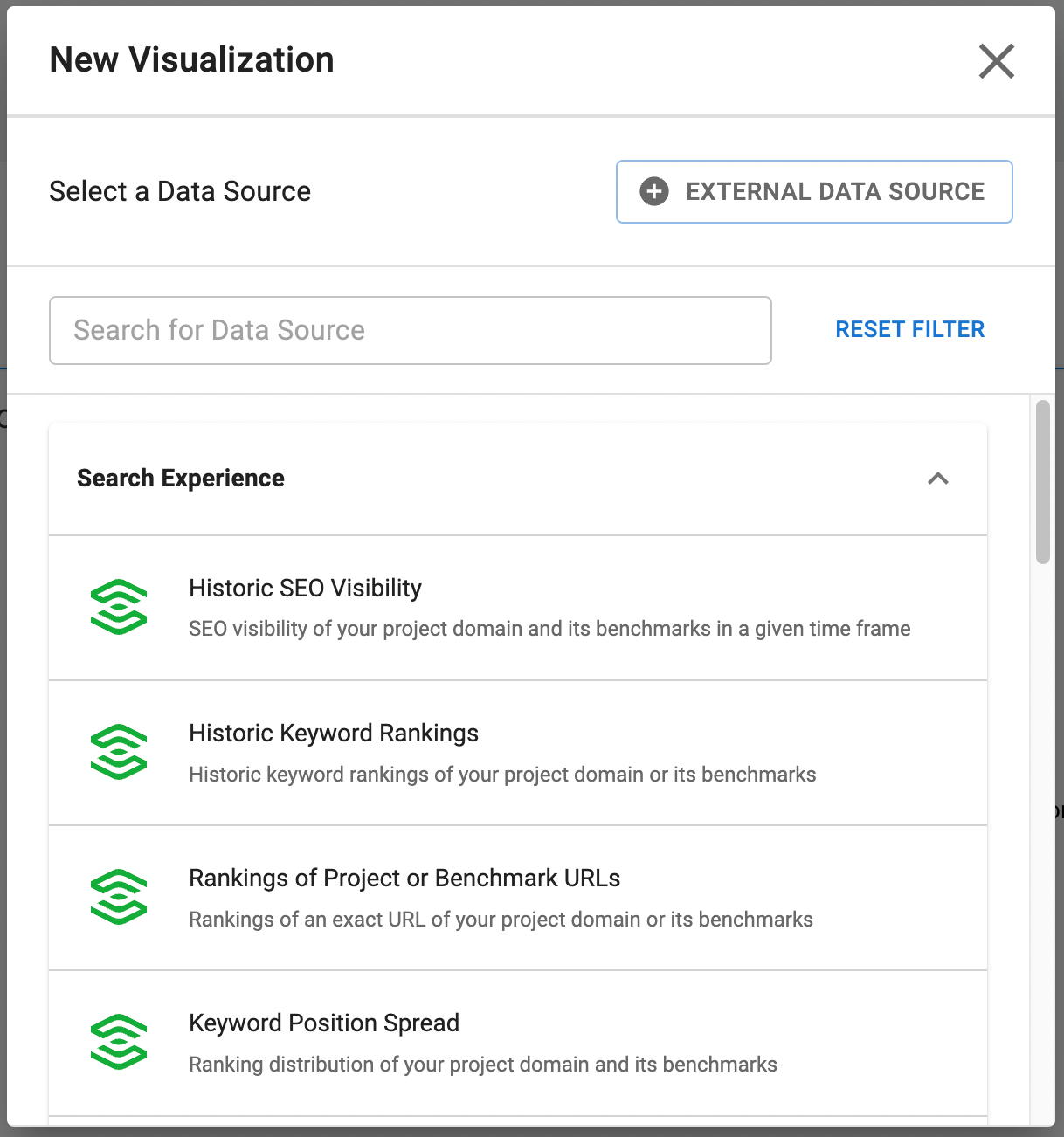
Task: Click the 'Rankings of an exact URL' description
Action: 501,920
